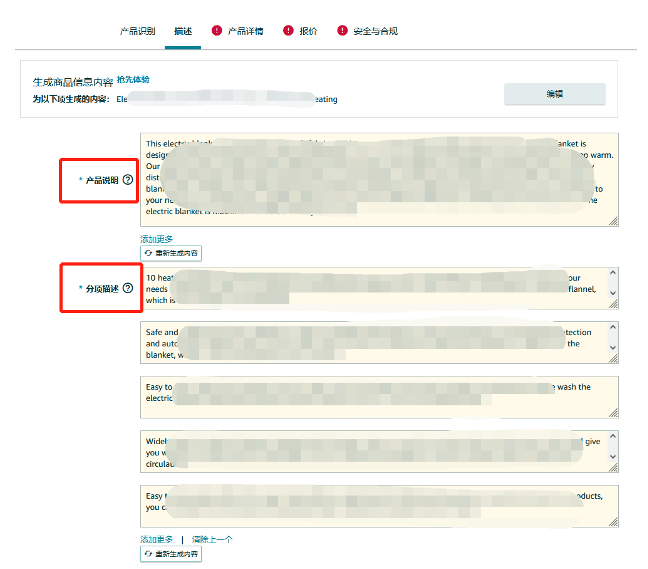
Task: Open the 报价 tab
Action: (x=308, y=31)
